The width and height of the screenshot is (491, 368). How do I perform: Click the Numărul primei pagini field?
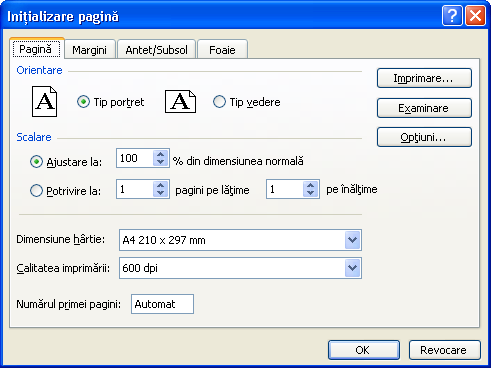(162, 304)
